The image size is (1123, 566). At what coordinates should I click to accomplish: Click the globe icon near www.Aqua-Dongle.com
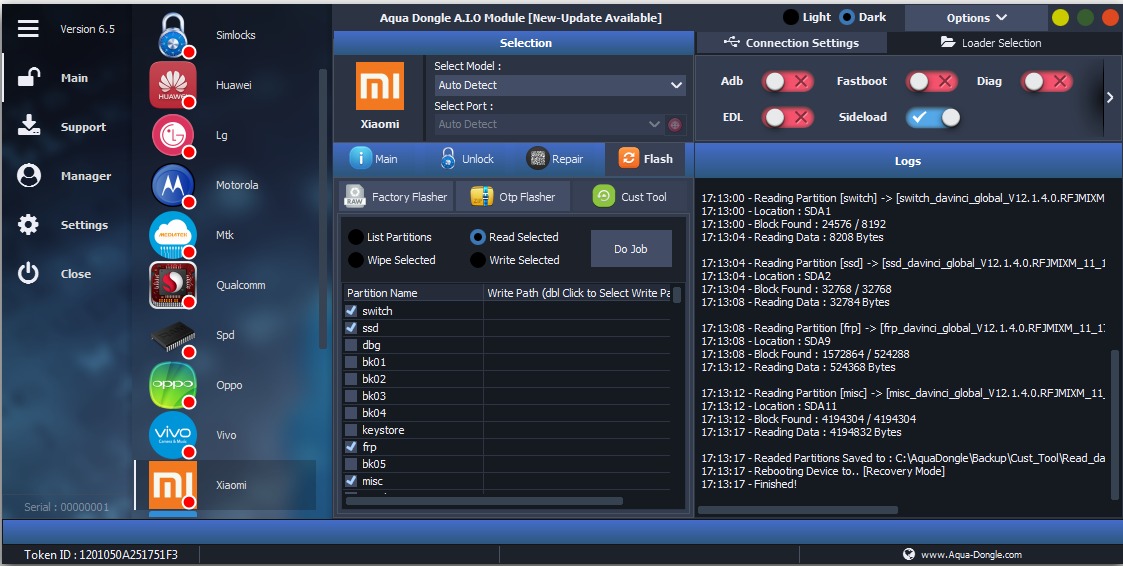click(909, 554)
